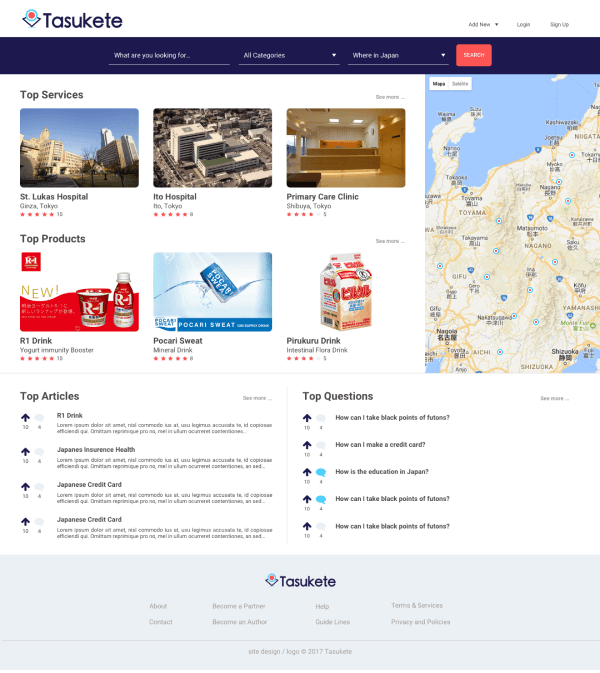Open comments on 'How can I make a credit card?'
The width and height of the screenshot is (600, 673).
click(321, 445)
